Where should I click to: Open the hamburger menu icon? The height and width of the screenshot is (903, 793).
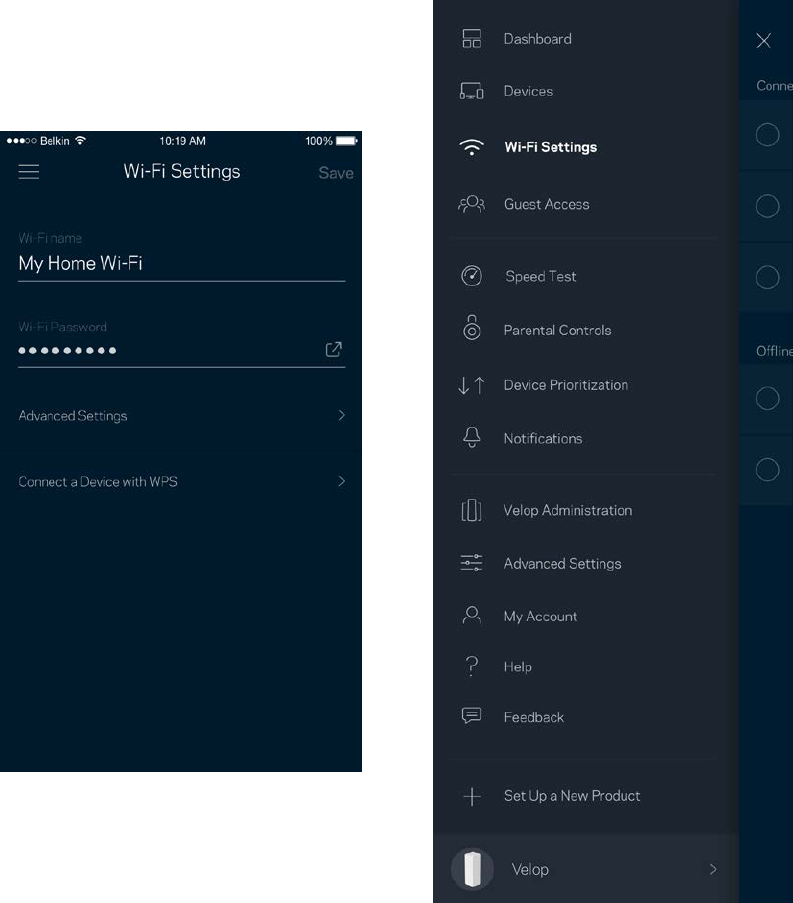tap(29, 172)
